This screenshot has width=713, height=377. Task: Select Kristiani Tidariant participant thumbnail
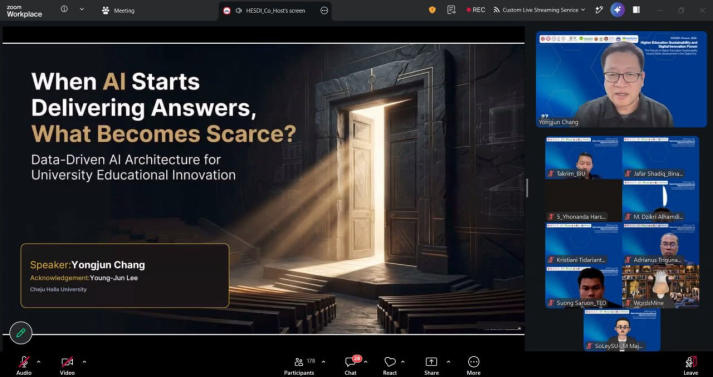click(584, 244)
